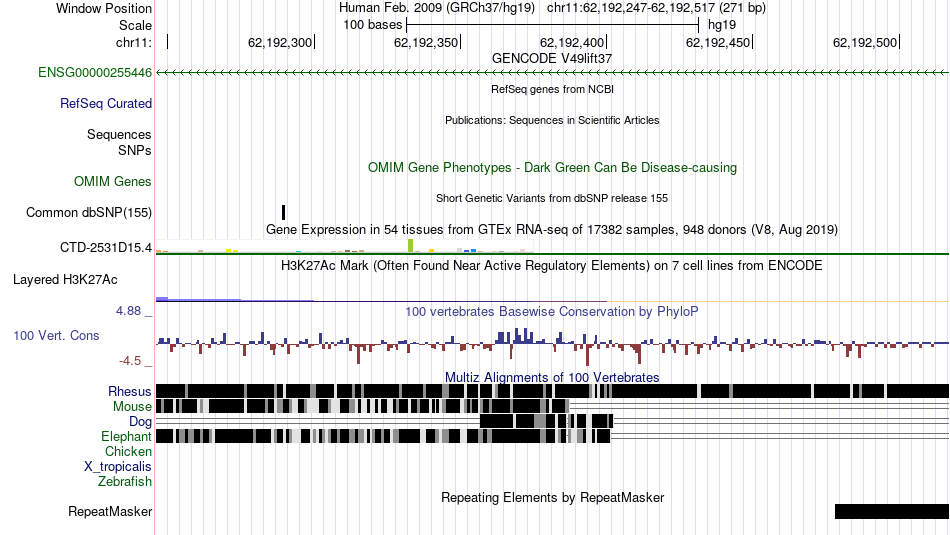Click the Chicken alignment row label
Screen dimensions: 950x535
[128, 452]
